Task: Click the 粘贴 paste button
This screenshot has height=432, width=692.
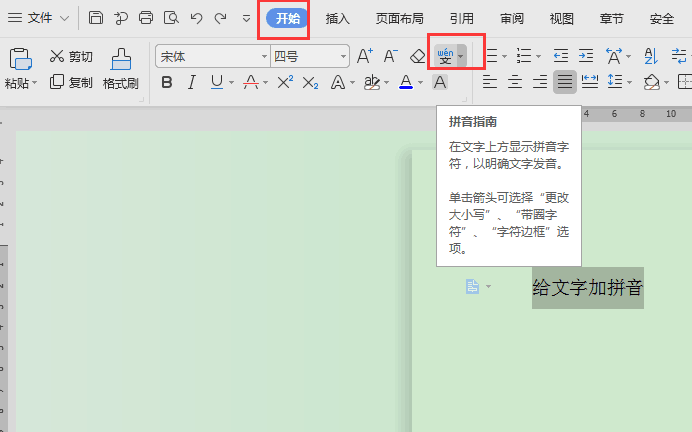Action: (20, 60)
